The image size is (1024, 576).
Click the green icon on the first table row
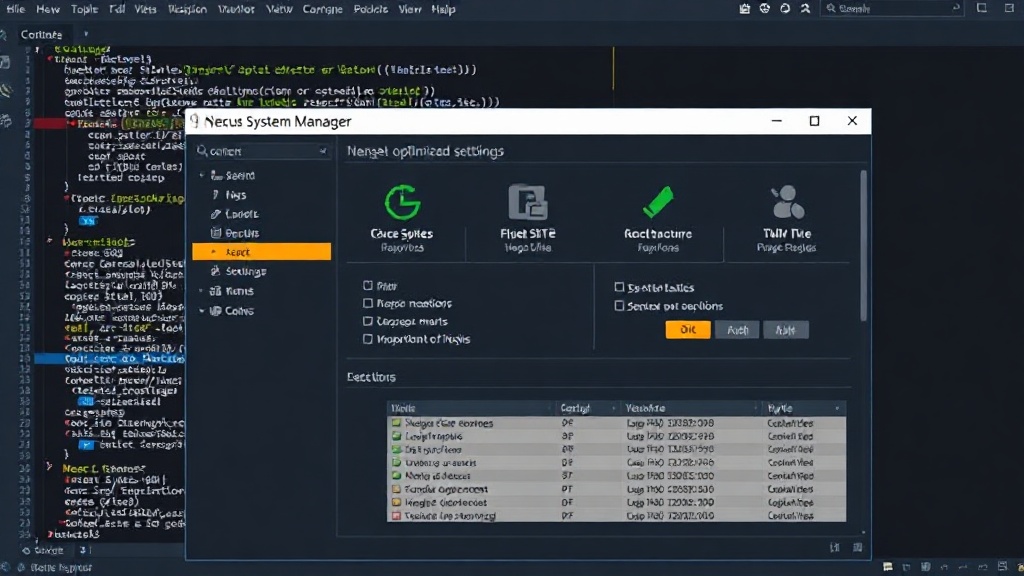(396, 423)
